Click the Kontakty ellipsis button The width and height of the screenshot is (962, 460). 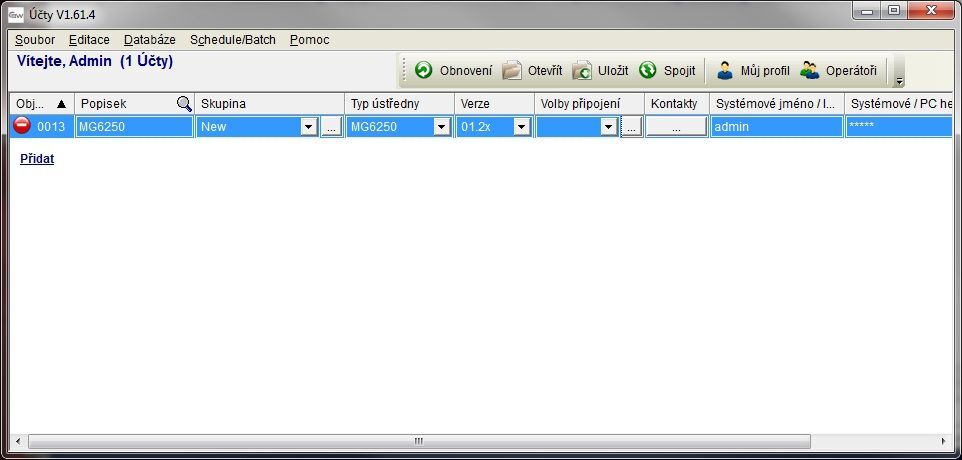676,127
